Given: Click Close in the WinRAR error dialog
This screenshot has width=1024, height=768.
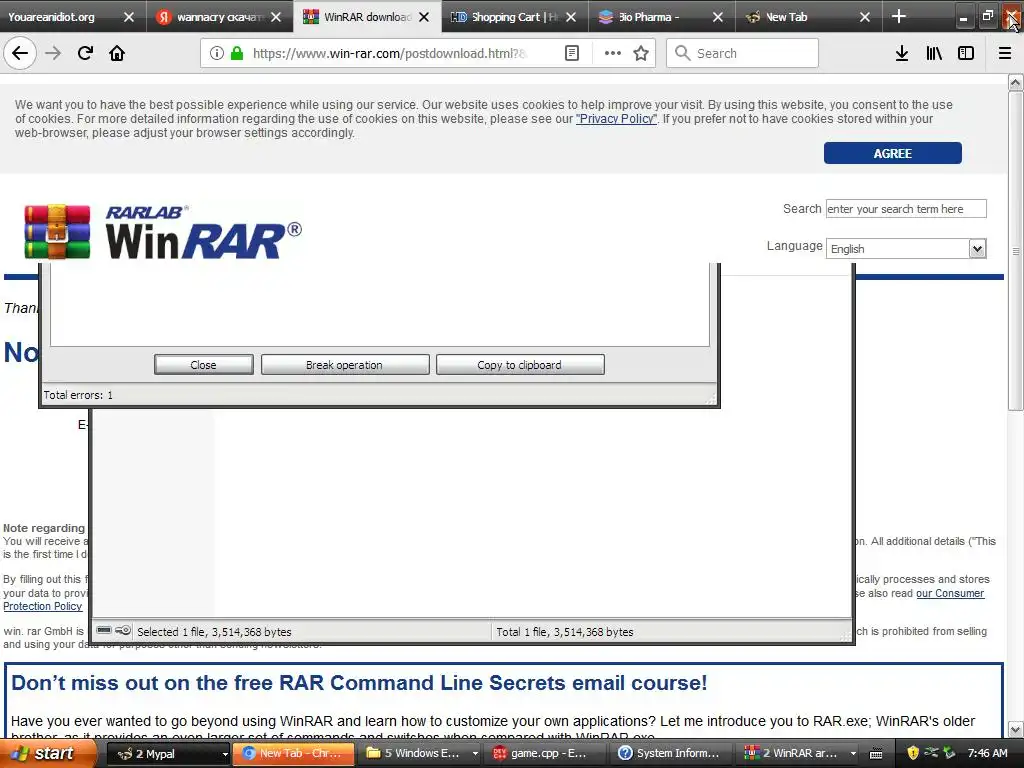Looking at the screenshot, I should click(x=203, y=365).
